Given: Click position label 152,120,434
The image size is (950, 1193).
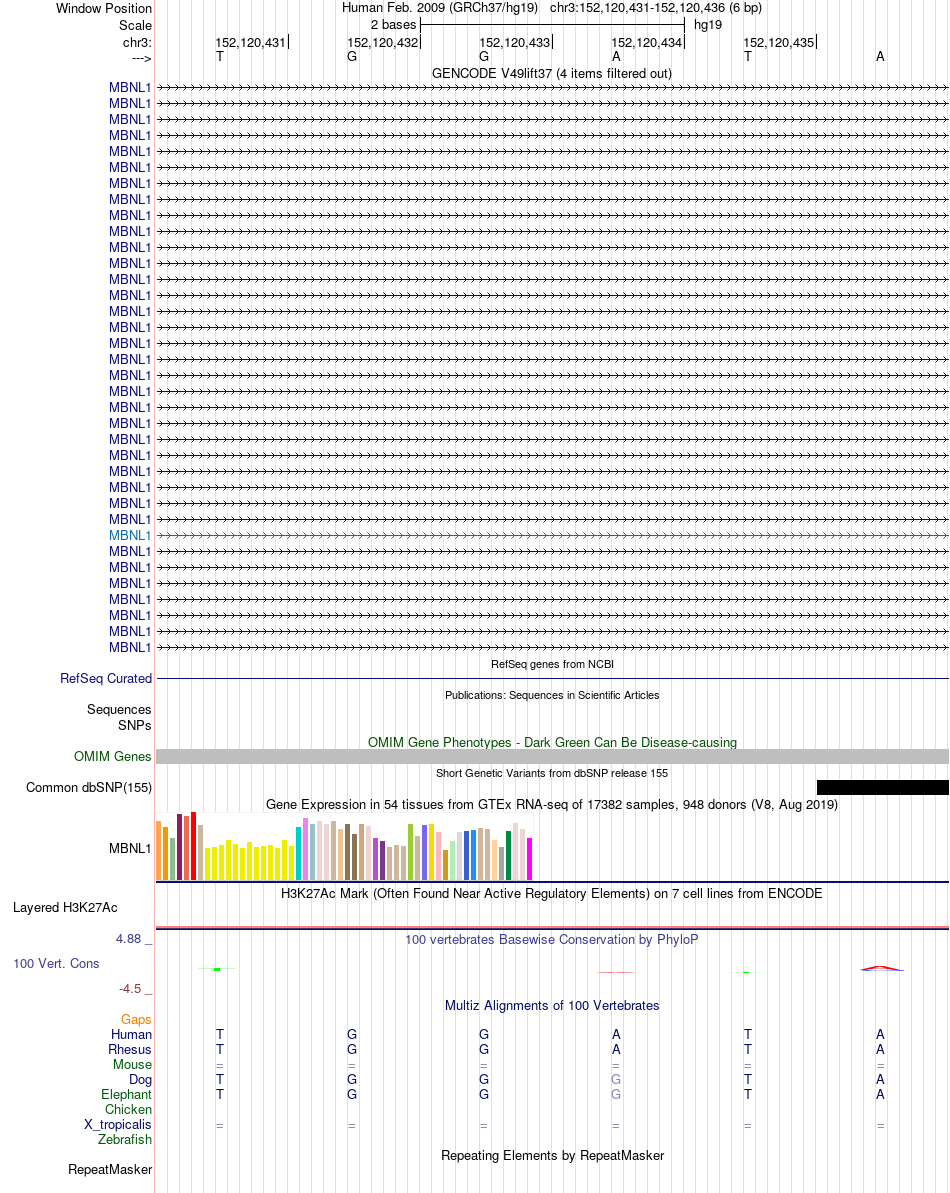Looking at the screenshot, I should (x=646, y=43).
